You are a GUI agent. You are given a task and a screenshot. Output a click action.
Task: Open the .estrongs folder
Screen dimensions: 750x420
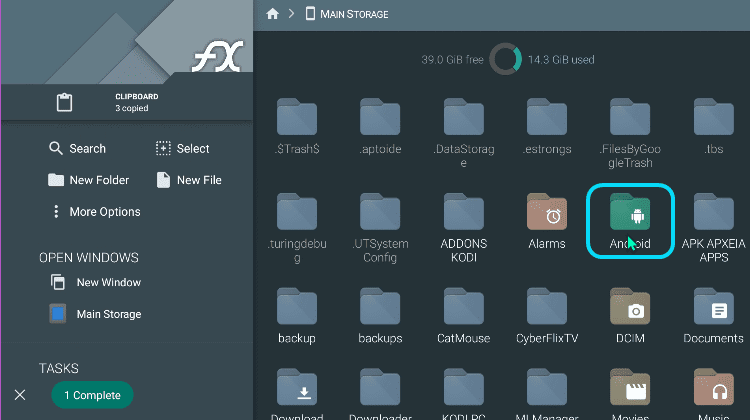click(547, 127)
